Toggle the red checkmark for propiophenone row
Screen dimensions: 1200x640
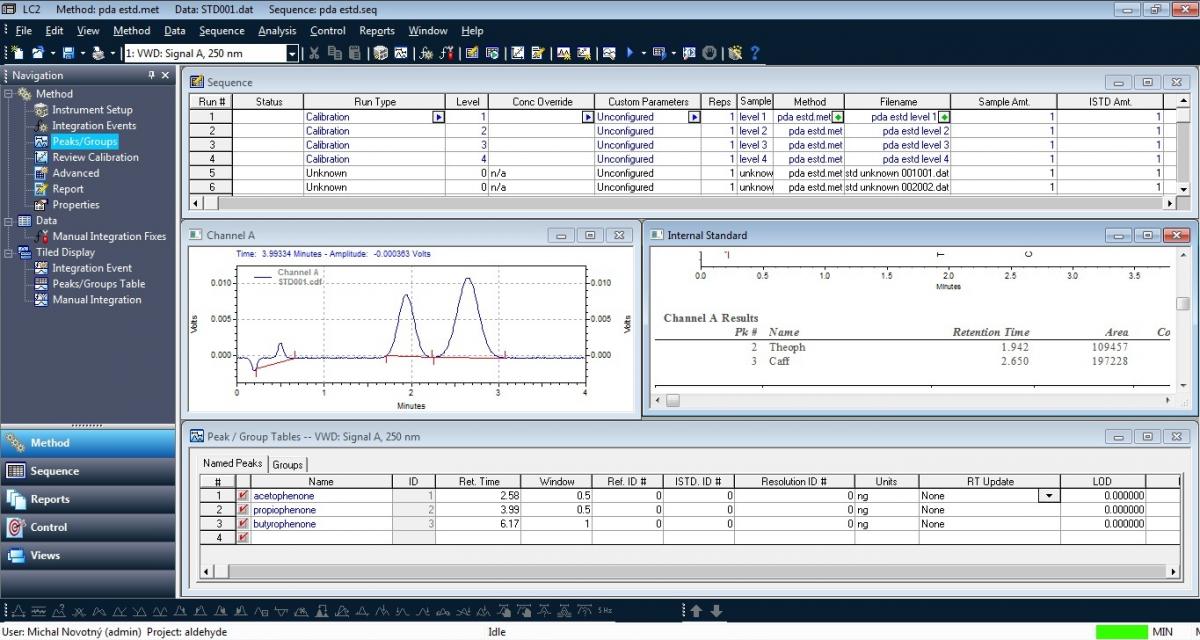pyautogui.click(x=243, y=510)
